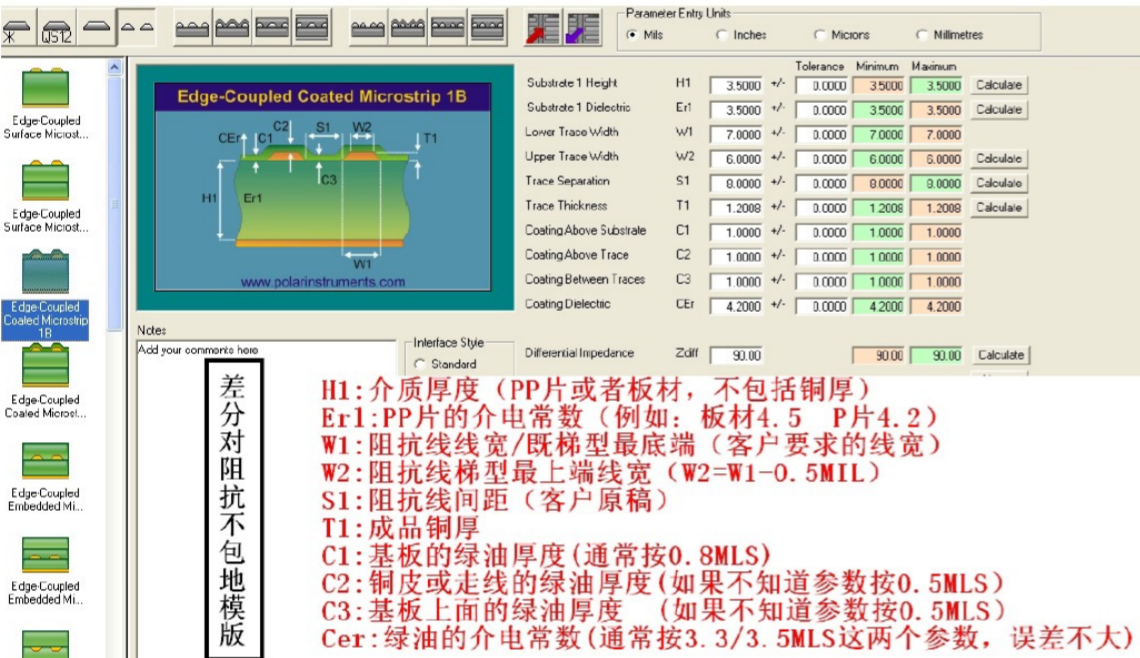Select single-substrate Edge-Coupled Surface Microstrip structure
1140x658 pixels.
[x=45, y=103]
